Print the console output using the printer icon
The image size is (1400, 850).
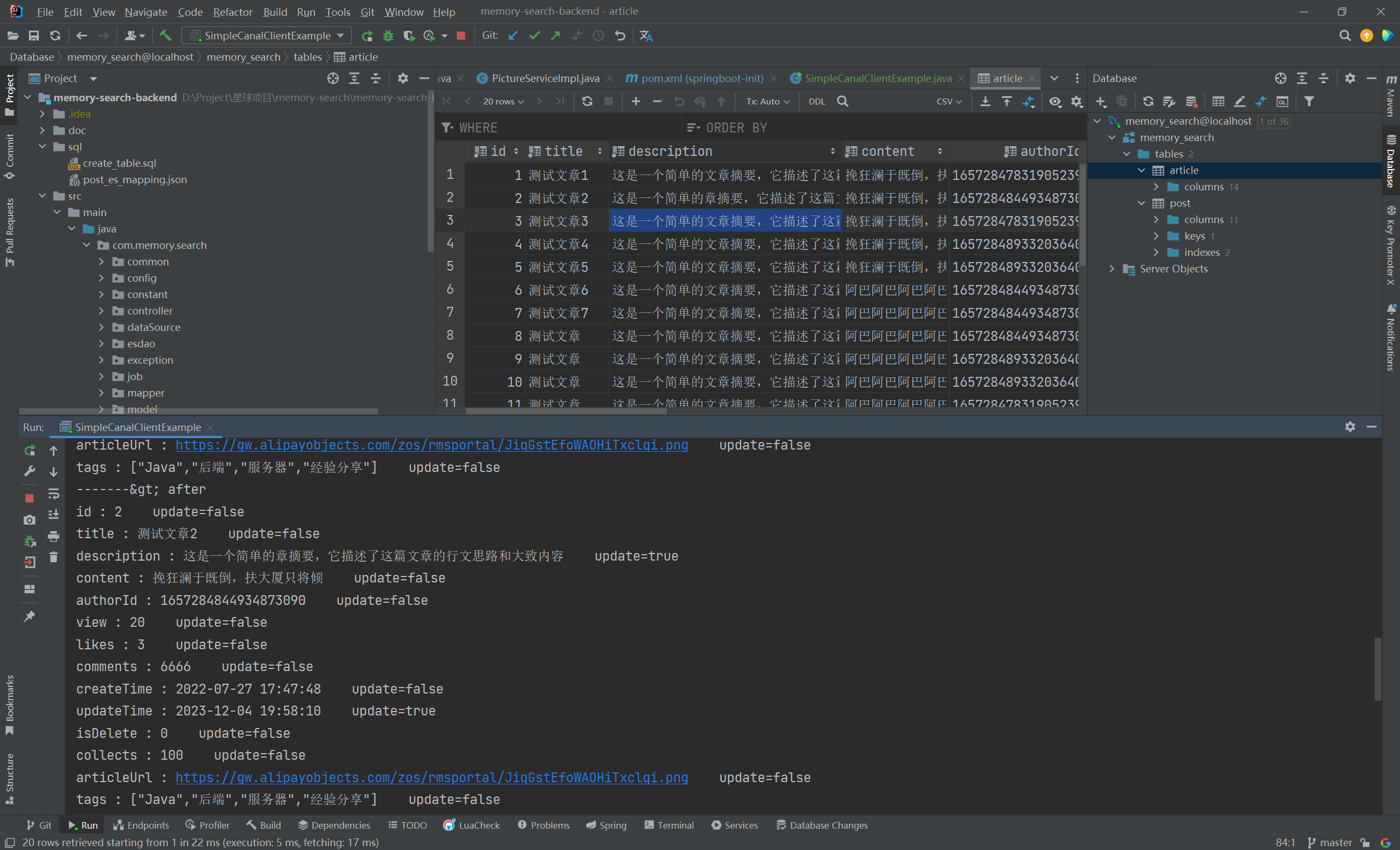54,536
